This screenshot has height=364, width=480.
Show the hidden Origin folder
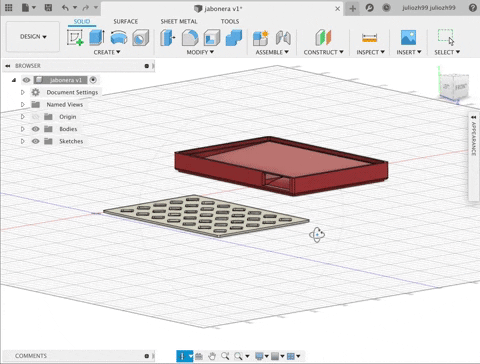pyautogui.click(x=36, y=117)
